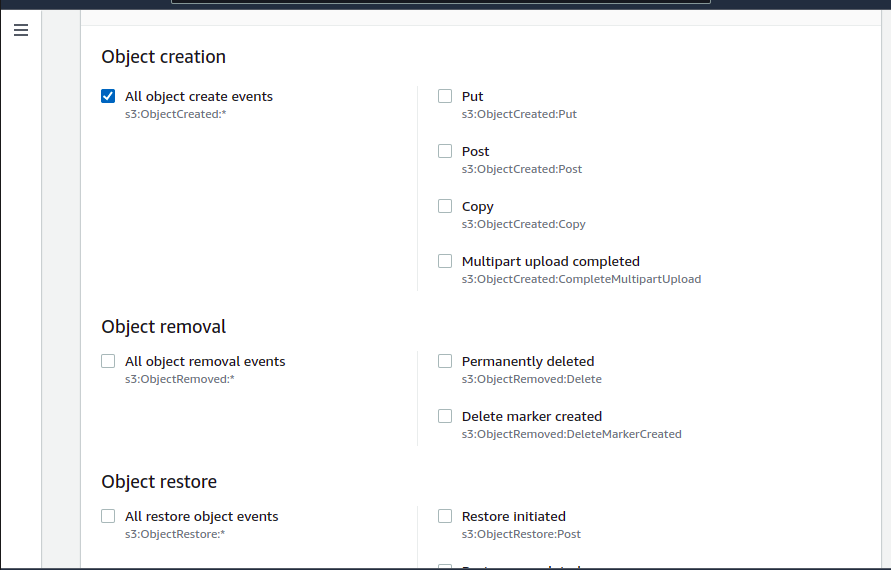Select the Copy event checkbox
The height and width of the screenshot is (570, 891).
pos(445,206)
